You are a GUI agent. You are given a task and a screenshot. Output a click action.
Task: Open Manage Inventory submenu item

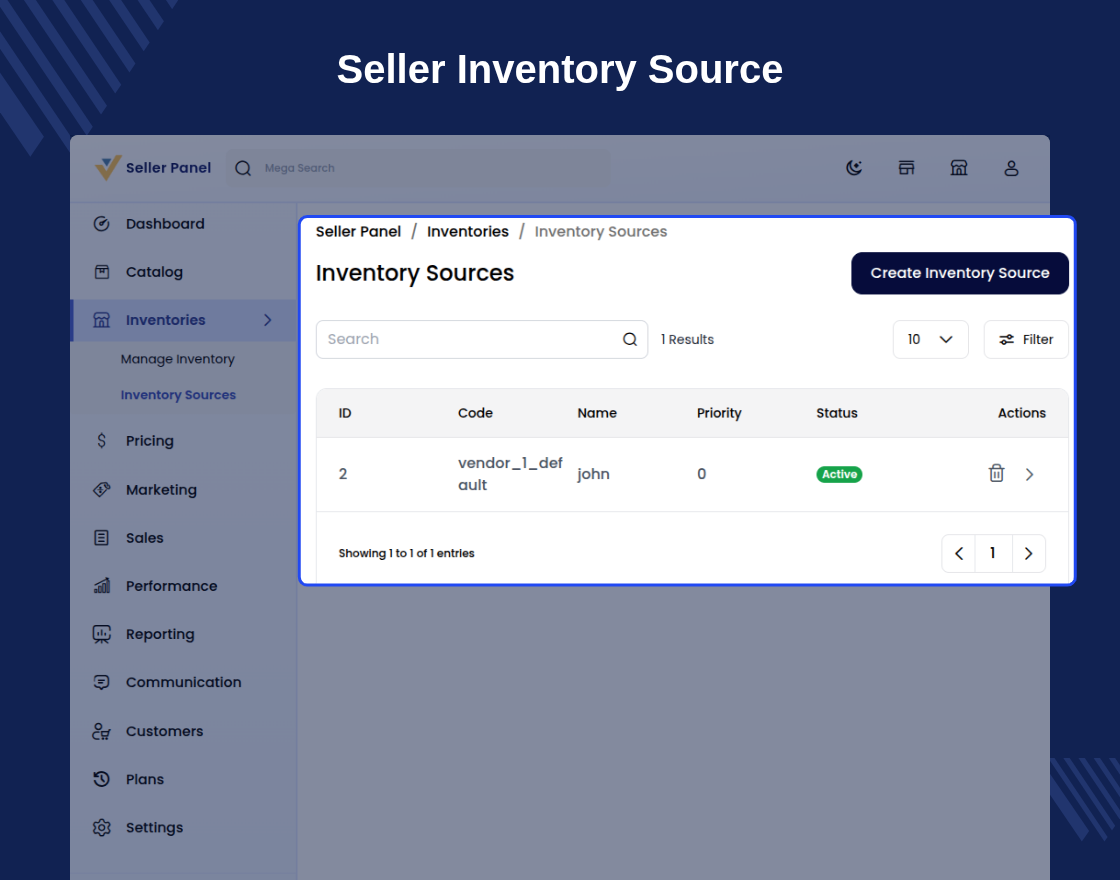tap(177, 359)
